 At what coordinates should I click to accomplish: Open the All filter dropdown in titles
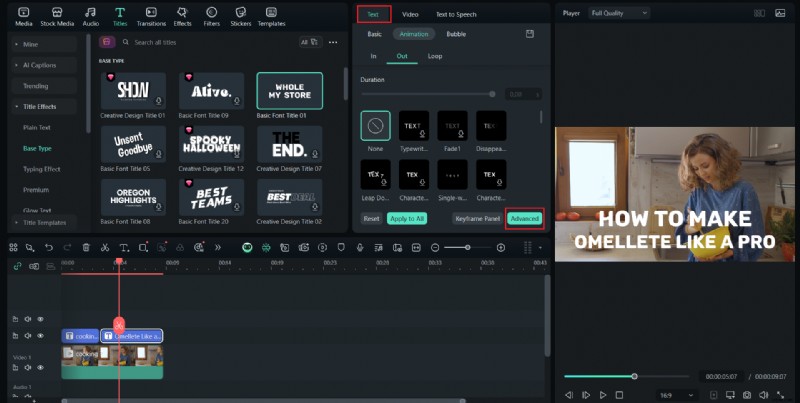311,42
